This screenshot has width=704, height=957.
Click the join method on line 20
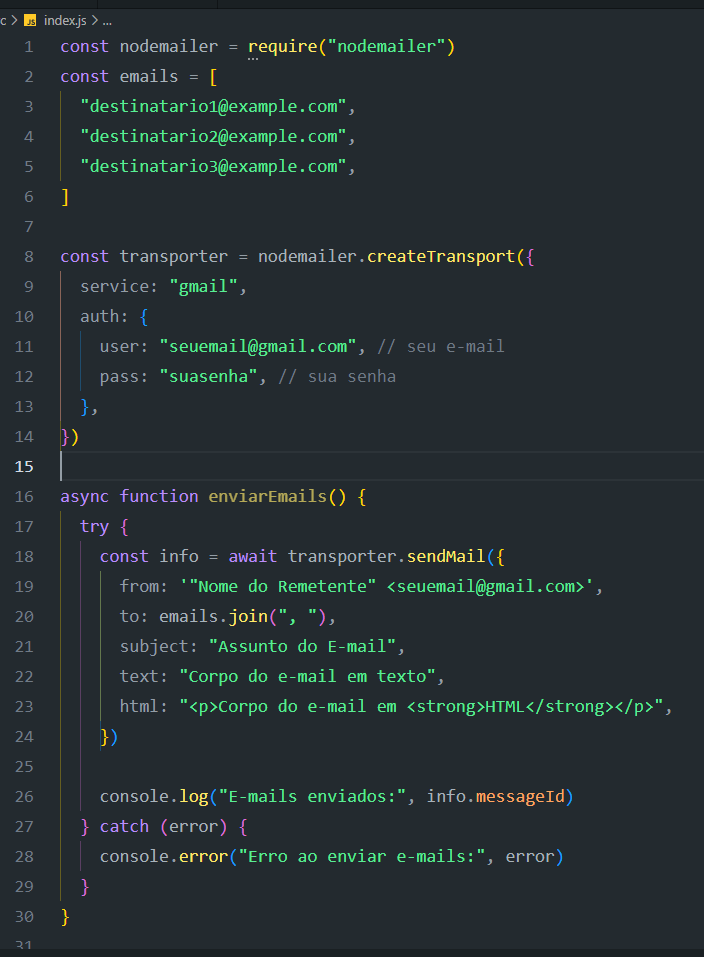coord(248,616)
